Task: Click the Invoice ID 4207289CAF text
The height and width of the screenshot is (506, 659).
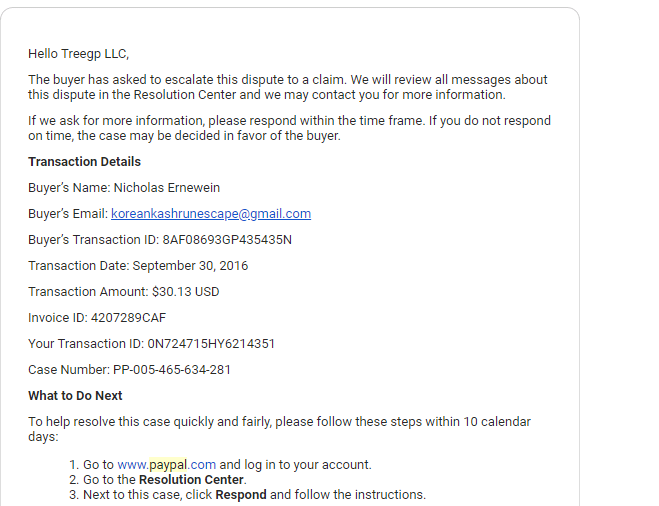Action: click(97, 318)
